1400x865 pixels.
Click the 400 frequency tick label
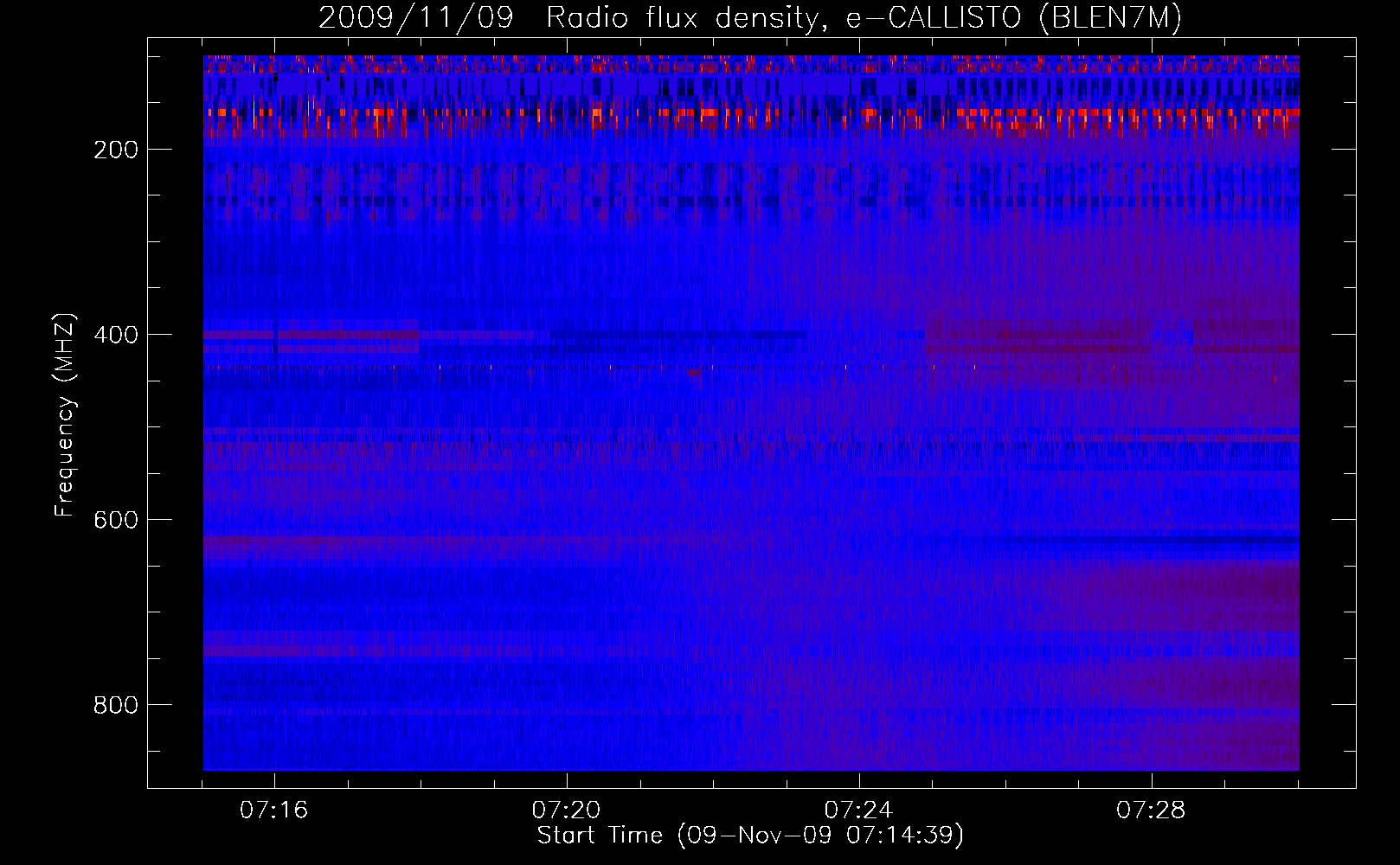[116, 335]
